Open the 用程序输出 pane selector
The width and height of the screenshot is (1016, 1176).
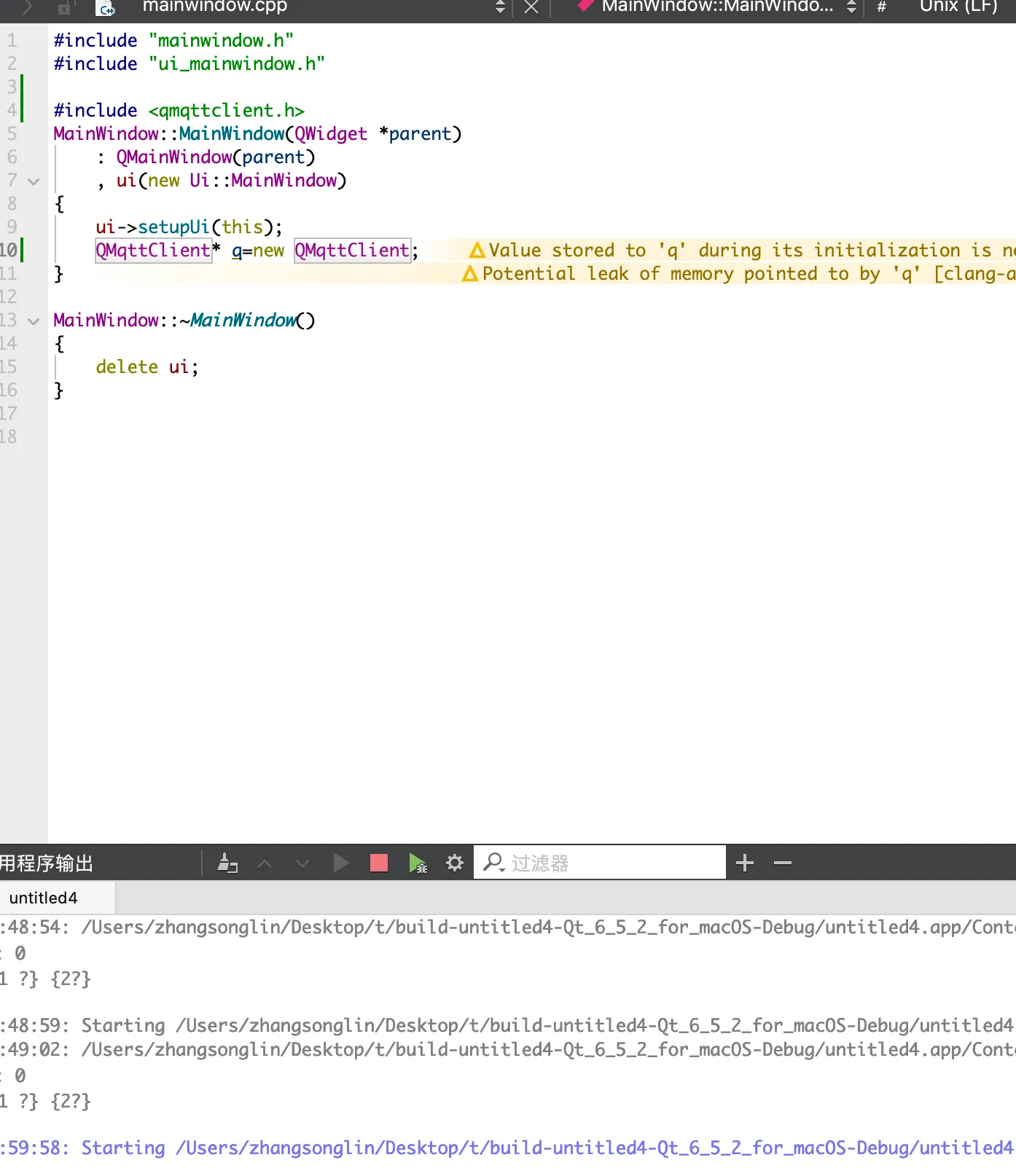47,863
